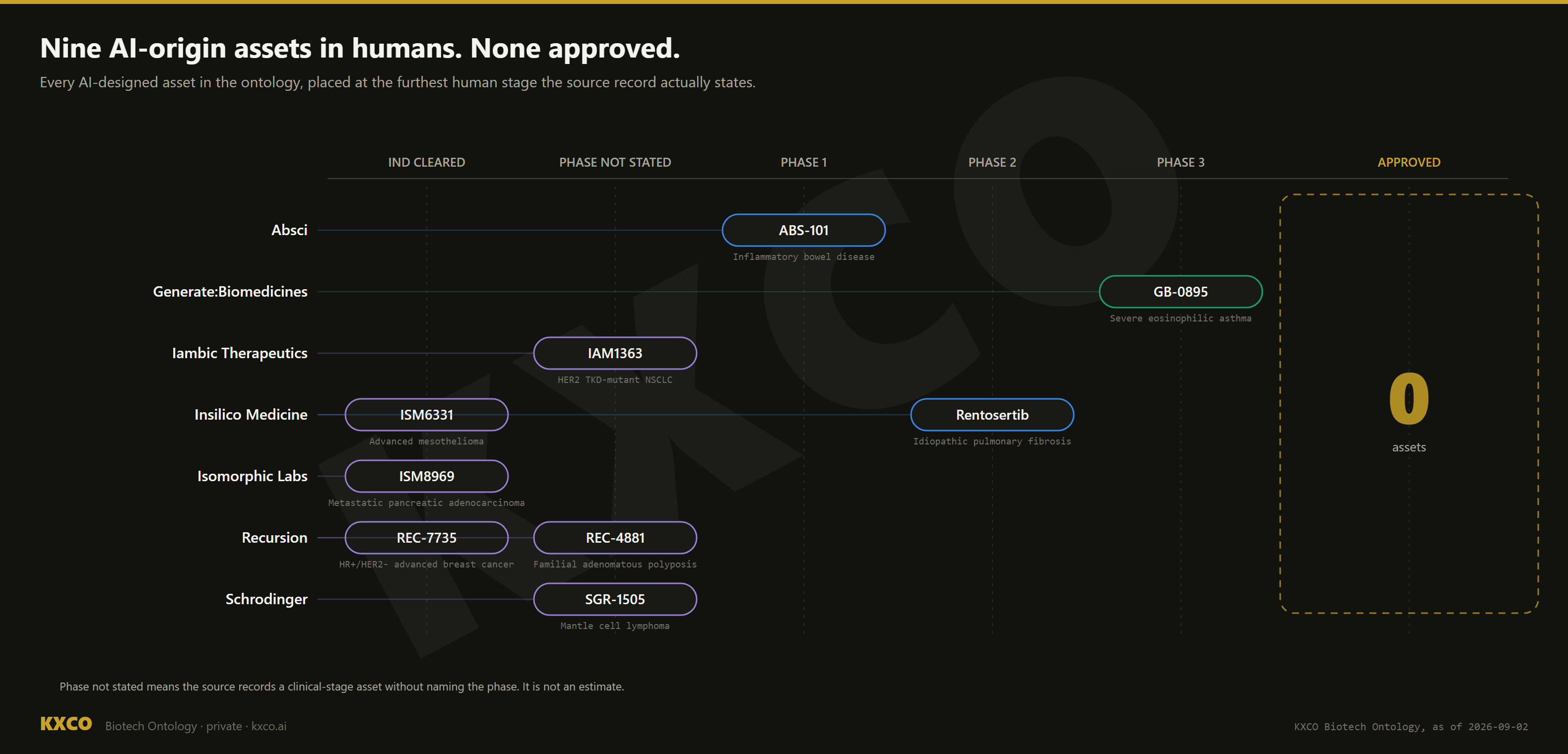This screenshot has width=1568, height=754.
Task: Click the large gold 0 approved count
Action: point(1409,399)
